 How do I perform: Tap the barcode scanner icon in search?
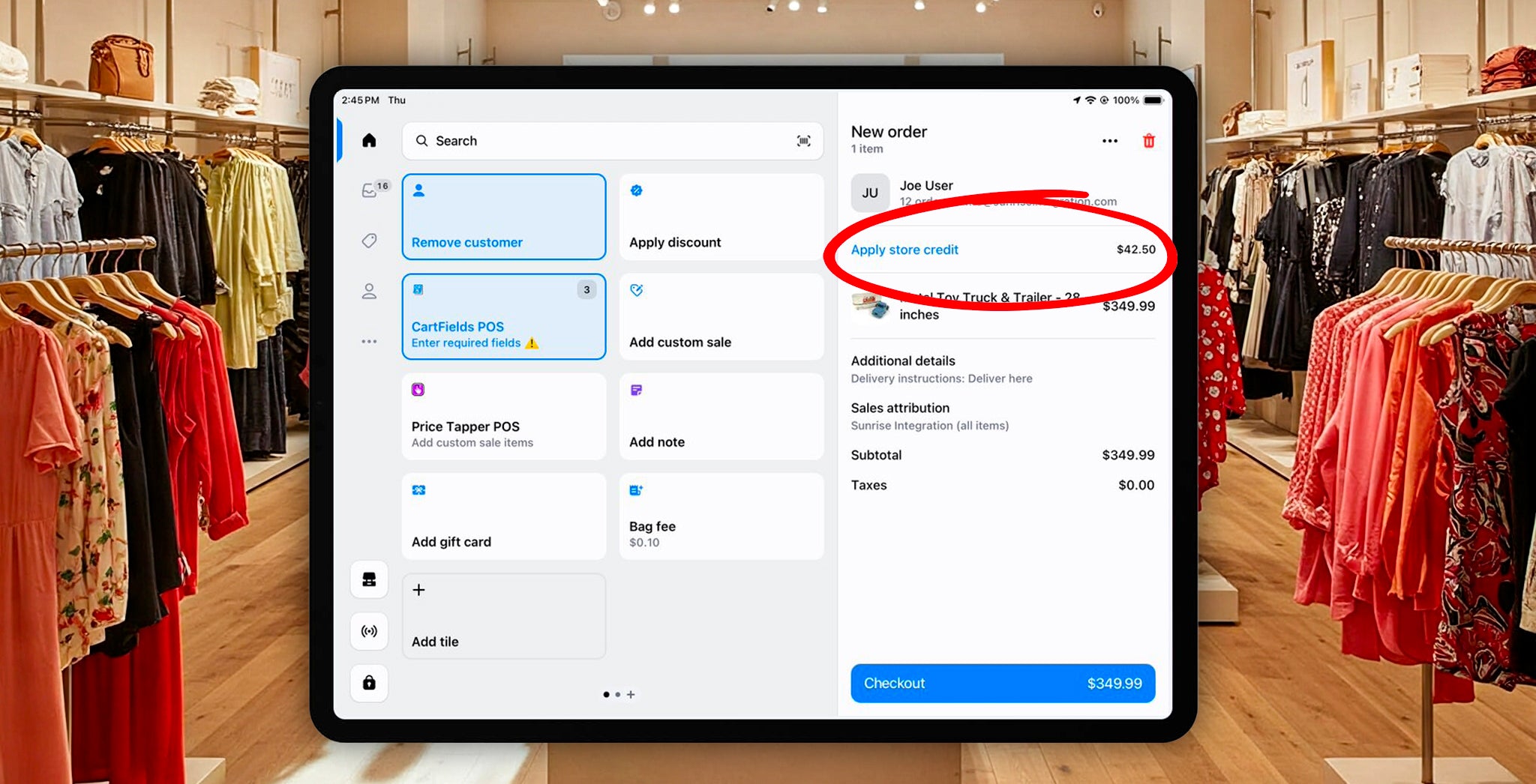click(803, 141)
